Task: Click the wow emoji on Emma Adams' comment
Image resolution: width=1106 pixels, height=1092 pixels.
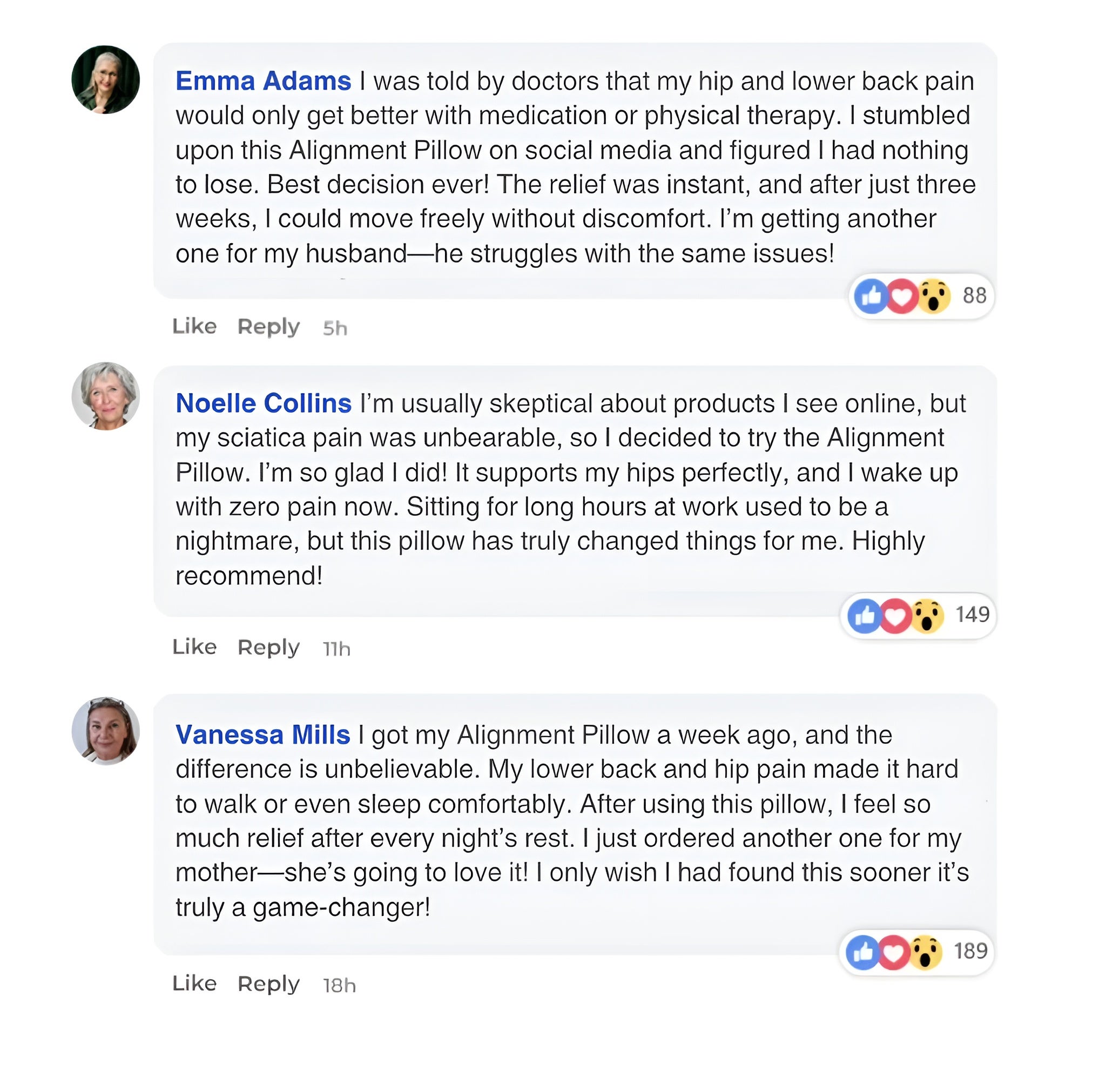Action: coord(933,296)
